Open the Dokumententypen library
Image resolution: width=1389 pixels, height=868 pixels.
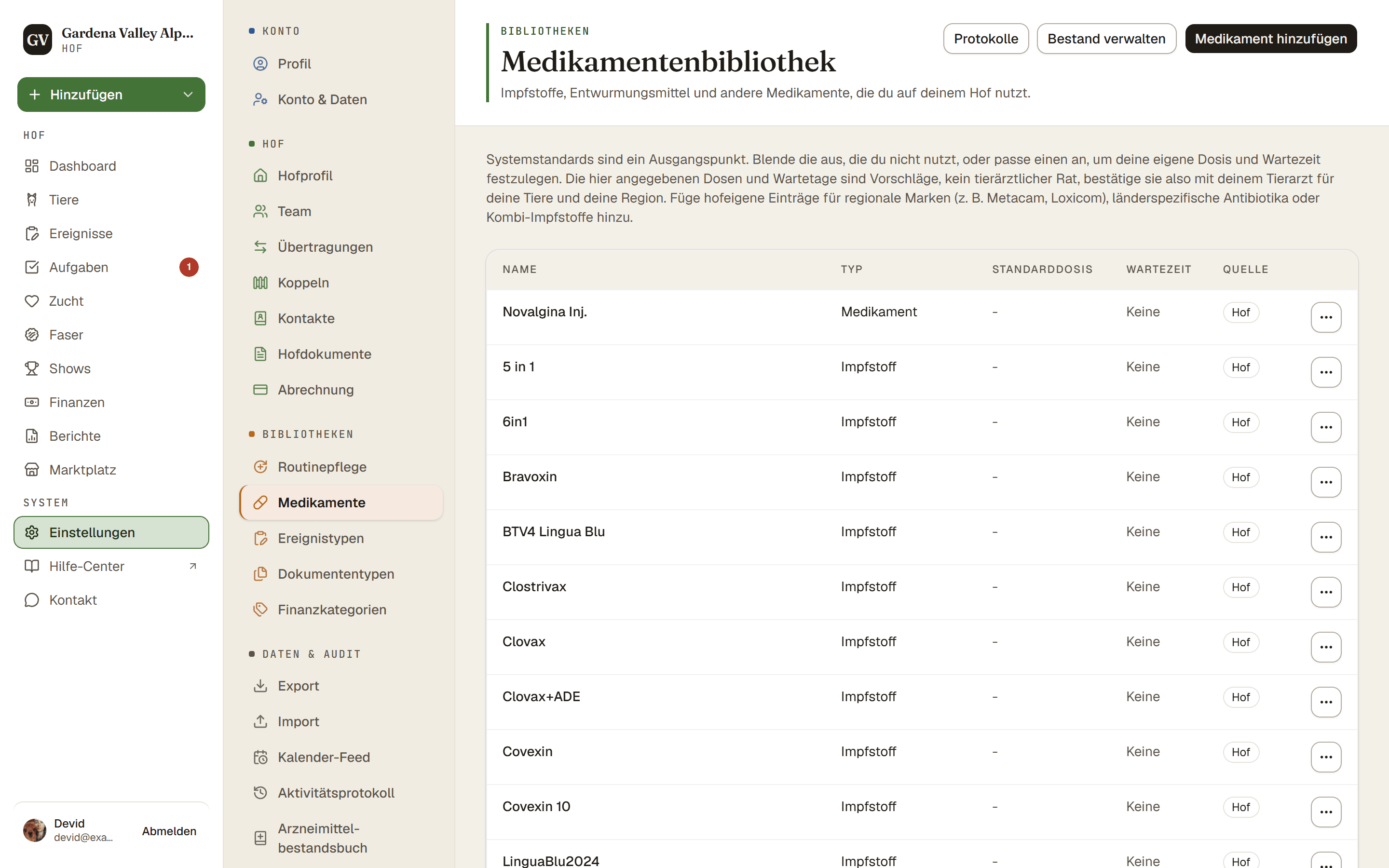pos(341,574)
